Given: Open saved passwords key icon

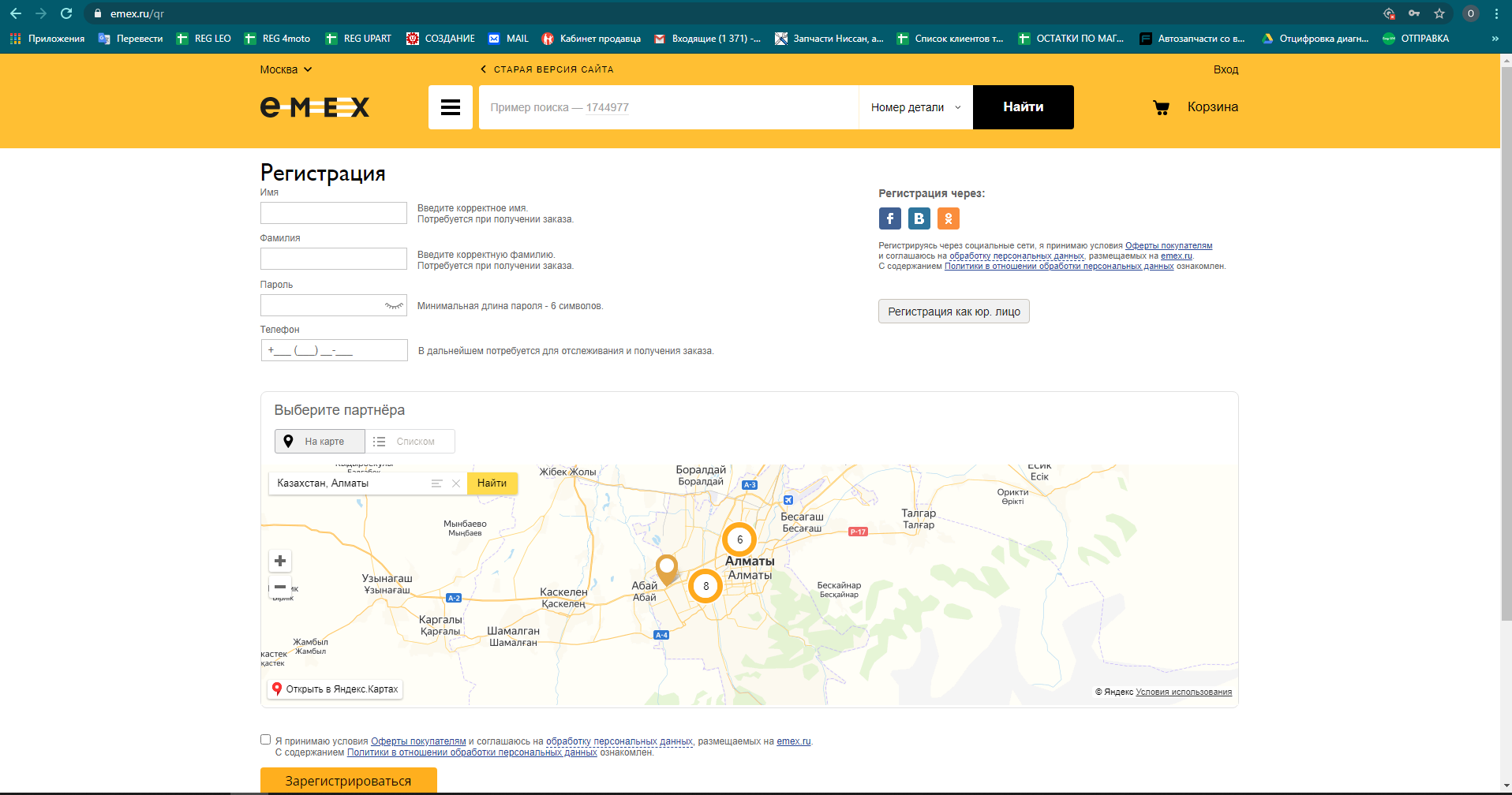Looking at the screenshot, I should point(1414,13).
